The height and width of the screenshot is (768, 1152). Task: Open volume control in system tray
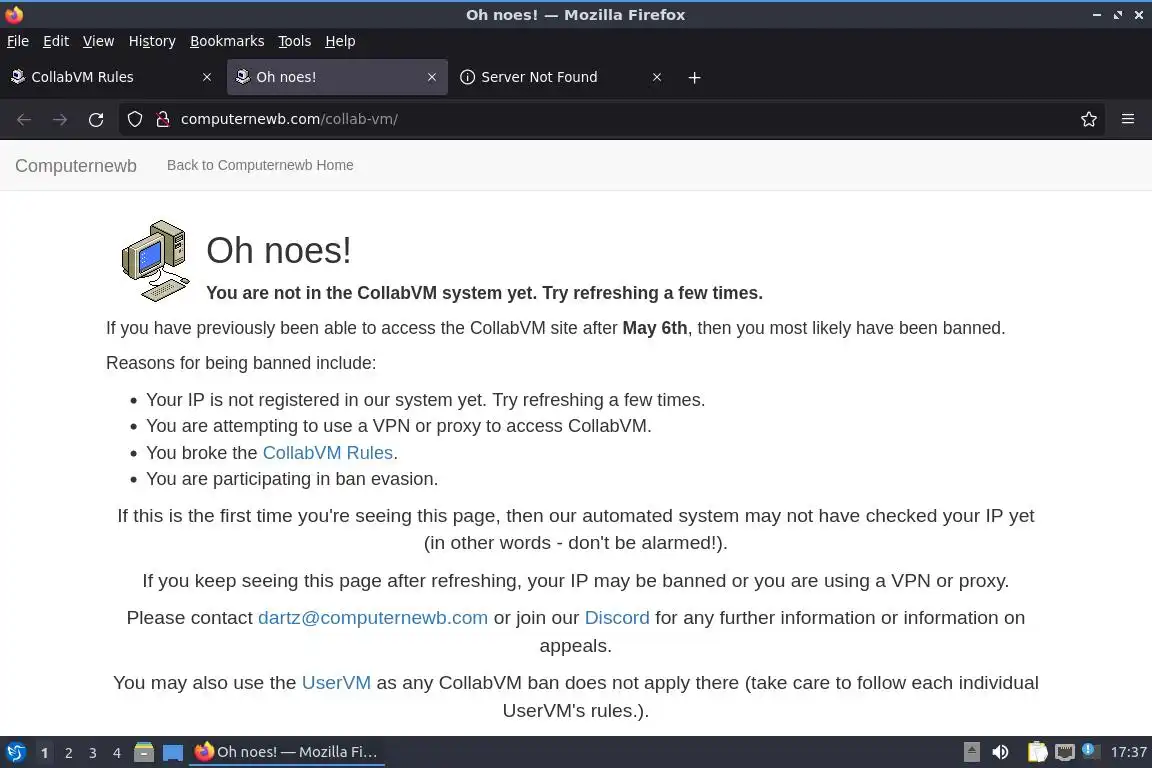pos(1000,752)
